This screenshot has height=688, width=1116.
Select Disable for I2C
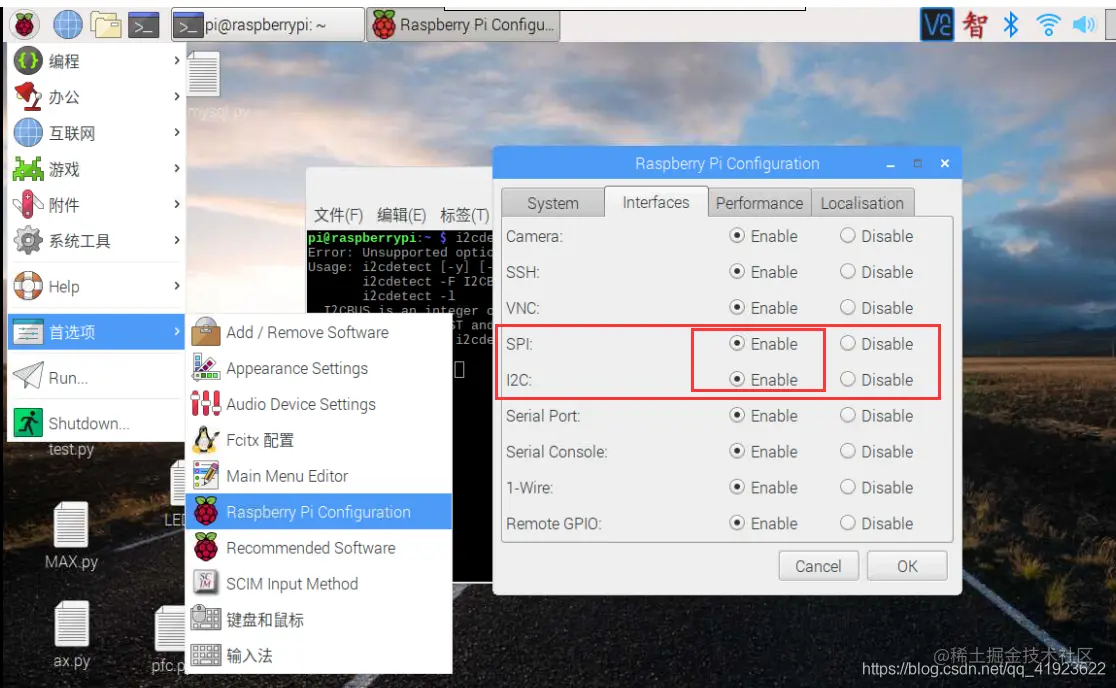[847, 379]
